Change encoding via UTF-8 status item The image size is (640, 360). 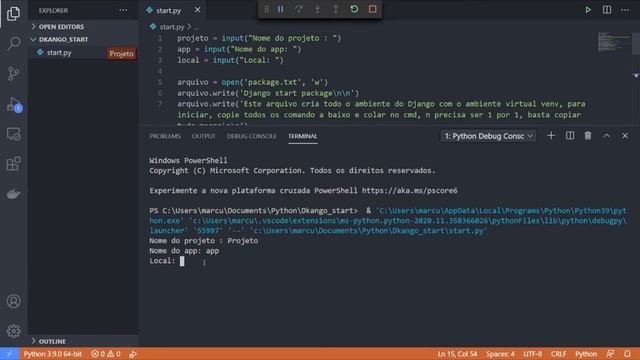[x=533, y=354]
